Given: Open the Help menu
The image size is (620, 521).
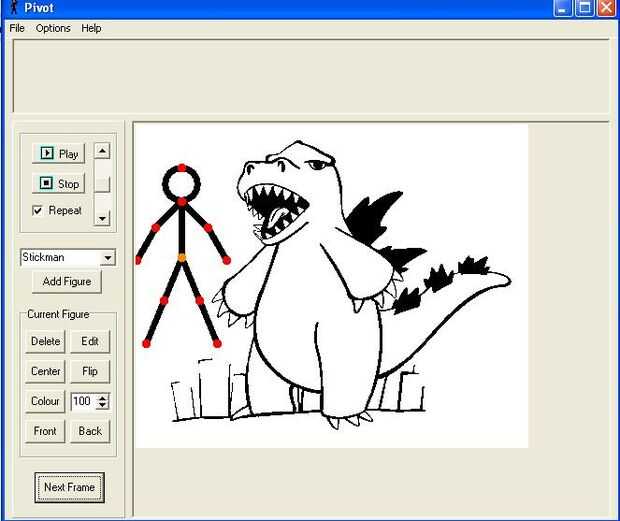Looking at the screenshot, I should [91, 28].
